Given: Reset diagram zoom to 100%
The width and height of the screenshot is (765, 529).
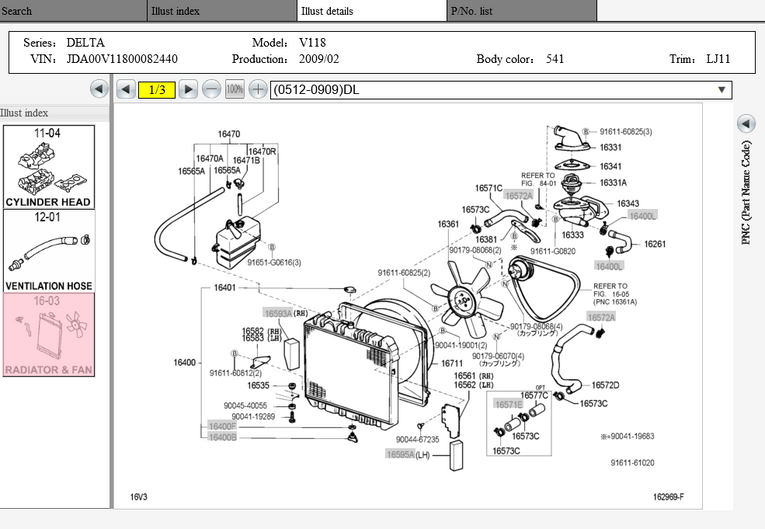Looking at the screenshot, I should (x=235, y=90).
